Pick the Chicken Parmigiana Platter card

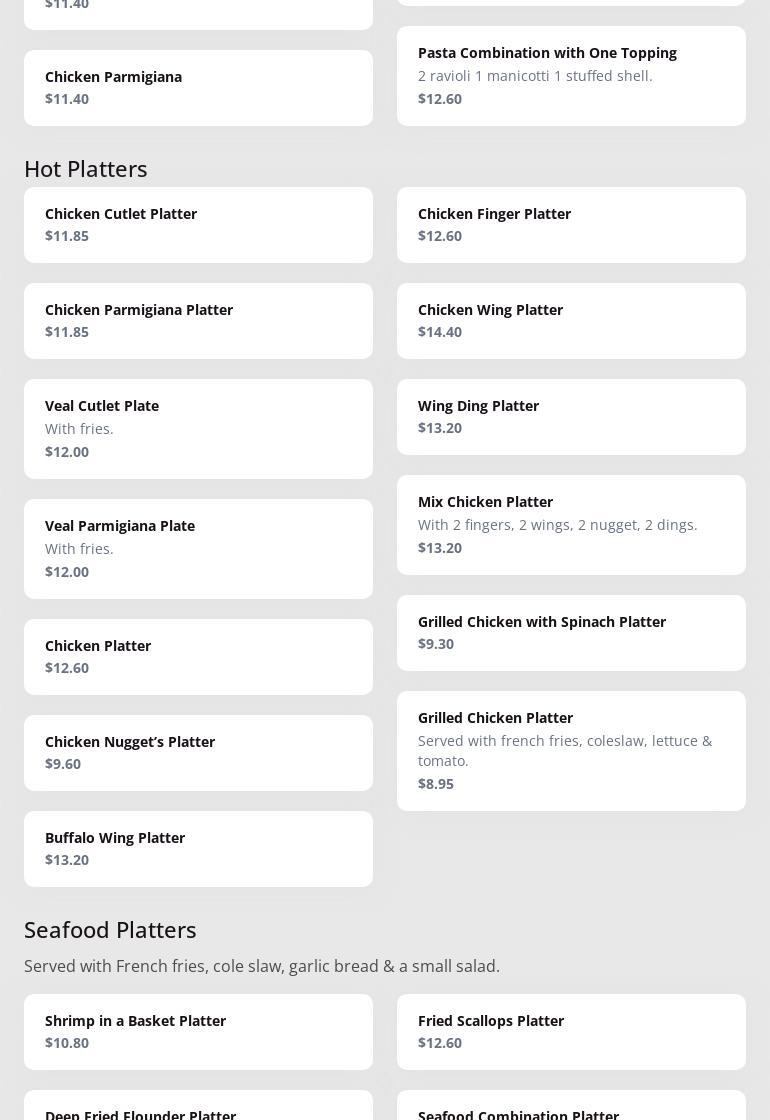coord(198,321)
